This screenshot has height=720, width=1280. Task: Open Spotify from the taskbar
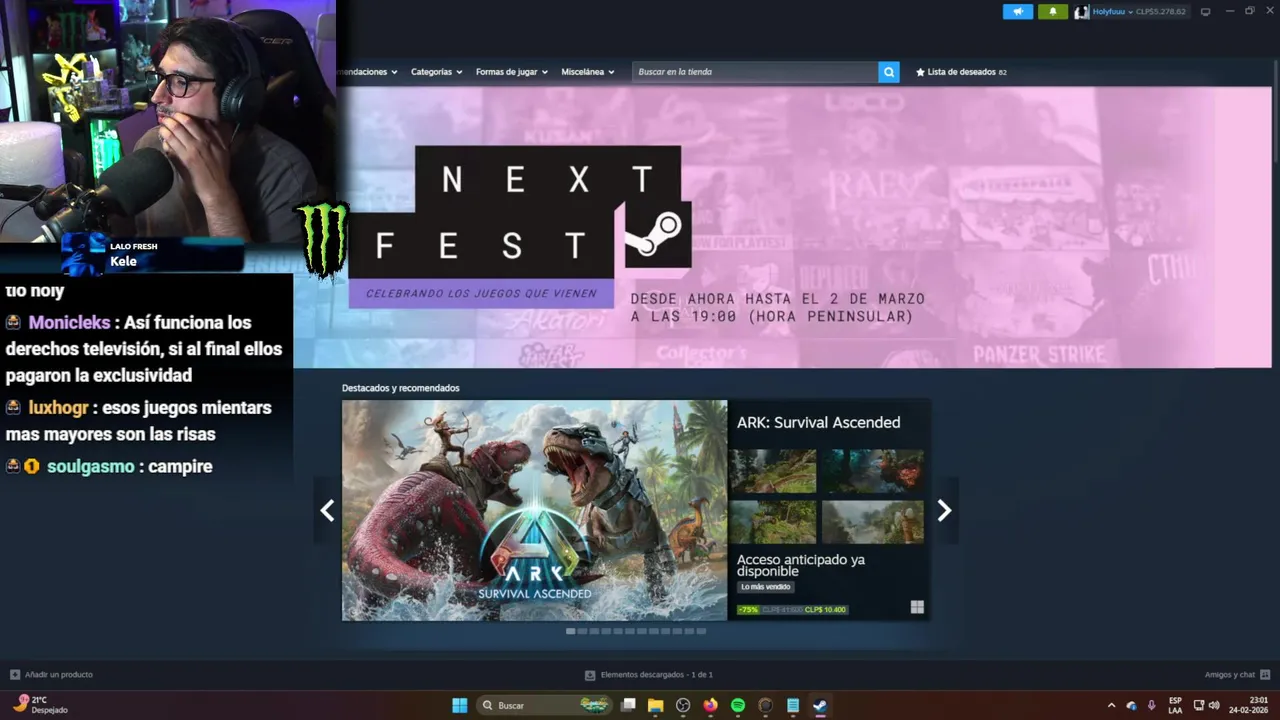[738, 705]
